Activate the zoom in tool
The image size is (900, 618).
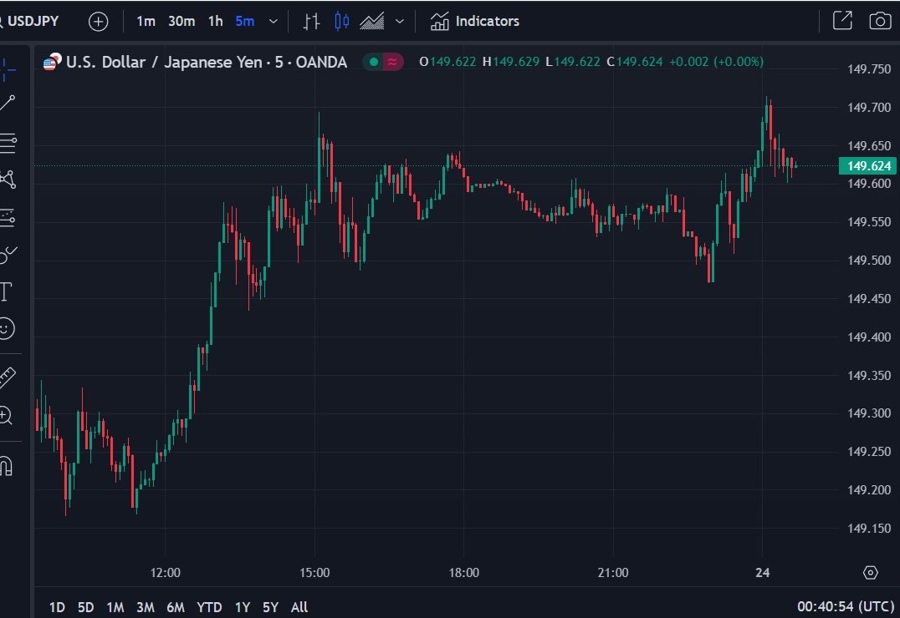(6, 415)
